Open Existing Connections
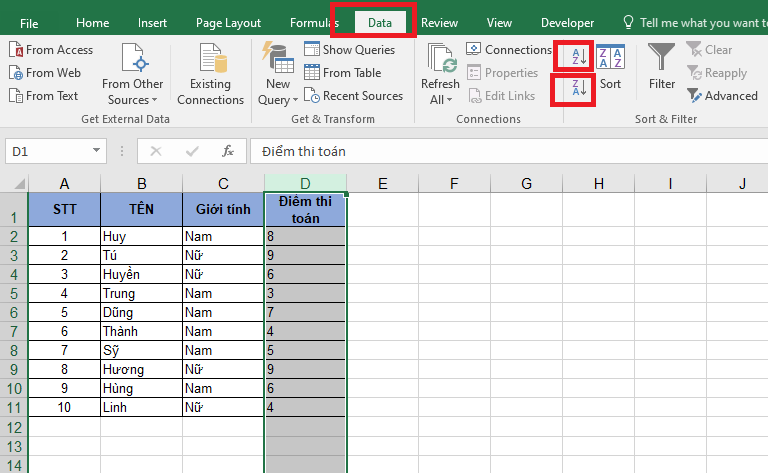768x473 pixels. pos(211,75)
